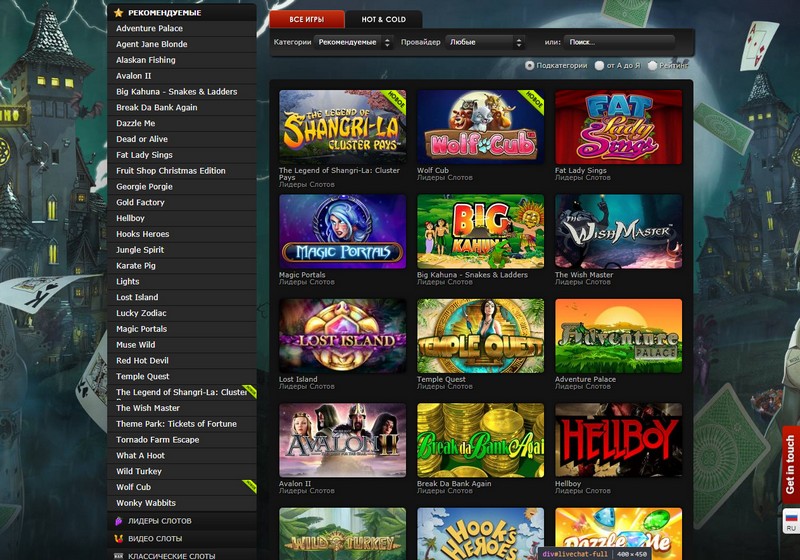The height and width of the screenshot is (560, 800).
Task: Expand the Видео слоты section
Action: click(182, 538)
